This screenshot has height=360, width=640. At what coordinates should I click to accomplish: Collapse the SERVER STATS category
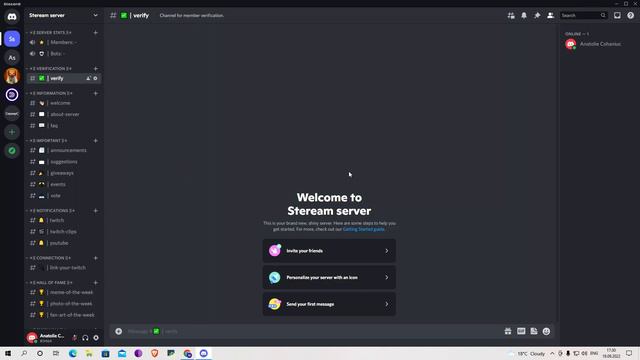[50, 32]
